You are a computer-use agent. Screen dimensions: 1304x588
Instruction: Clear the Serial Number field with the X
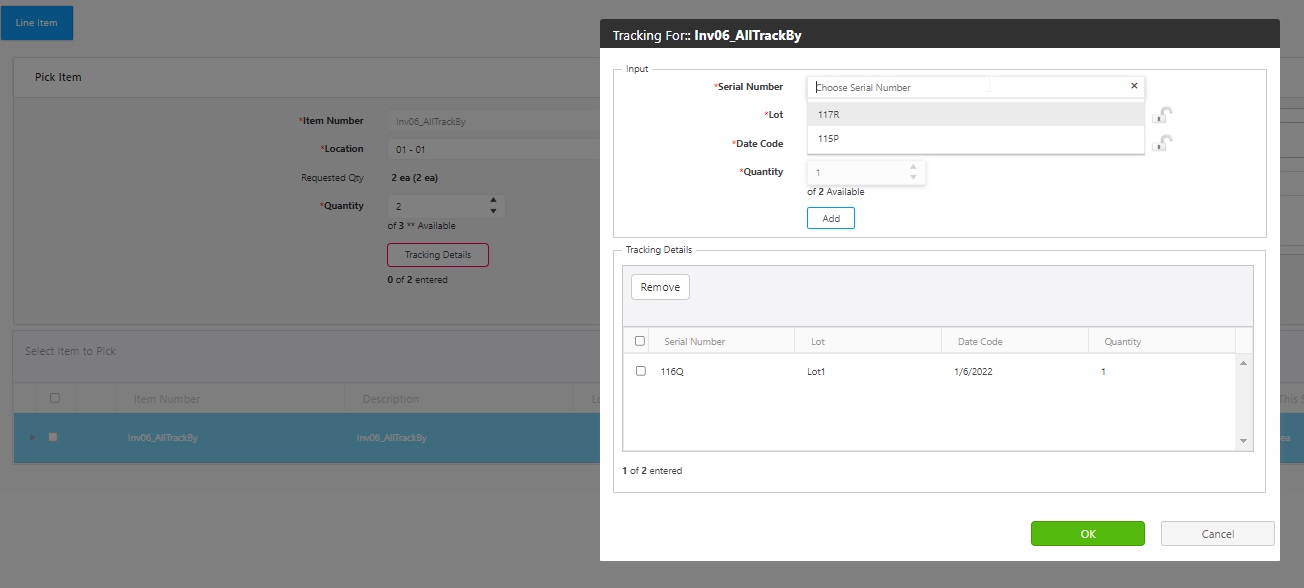1134,86
